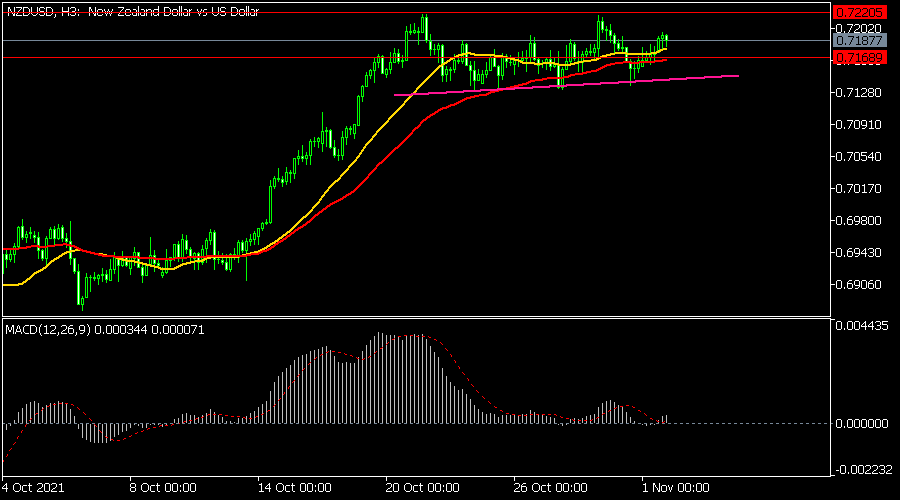The width and height of the screenshot is (900, 500).
Task: Click the 0.71280 price axis value
Action: click(858, 93)
